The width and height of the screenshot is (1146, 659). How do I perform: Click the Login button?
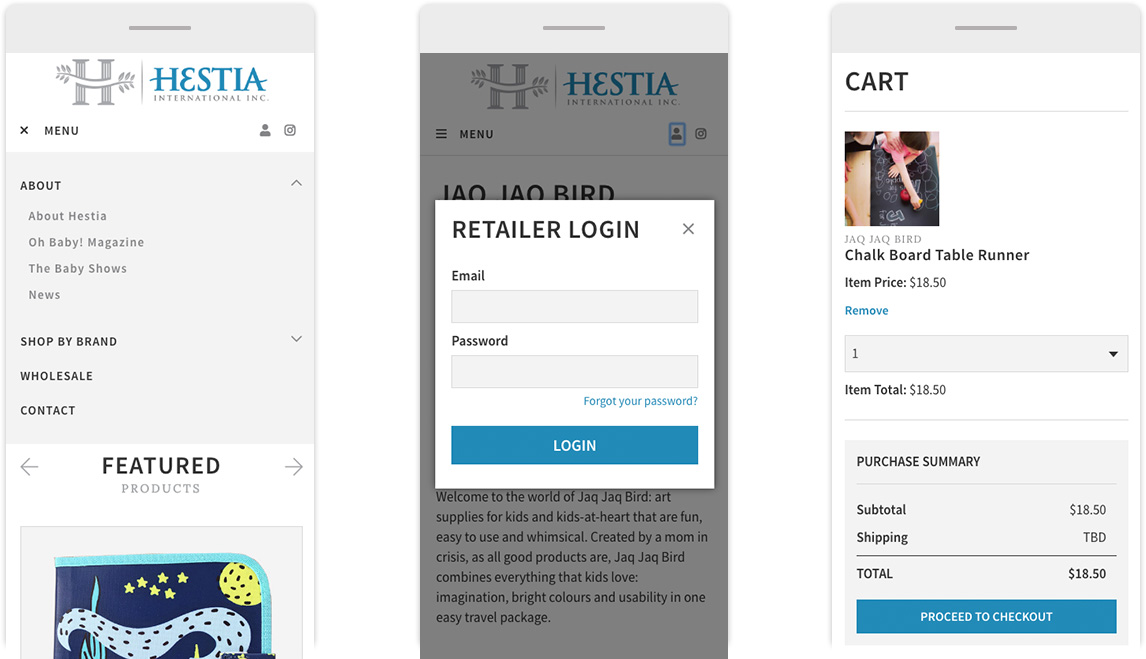point(574,445)
